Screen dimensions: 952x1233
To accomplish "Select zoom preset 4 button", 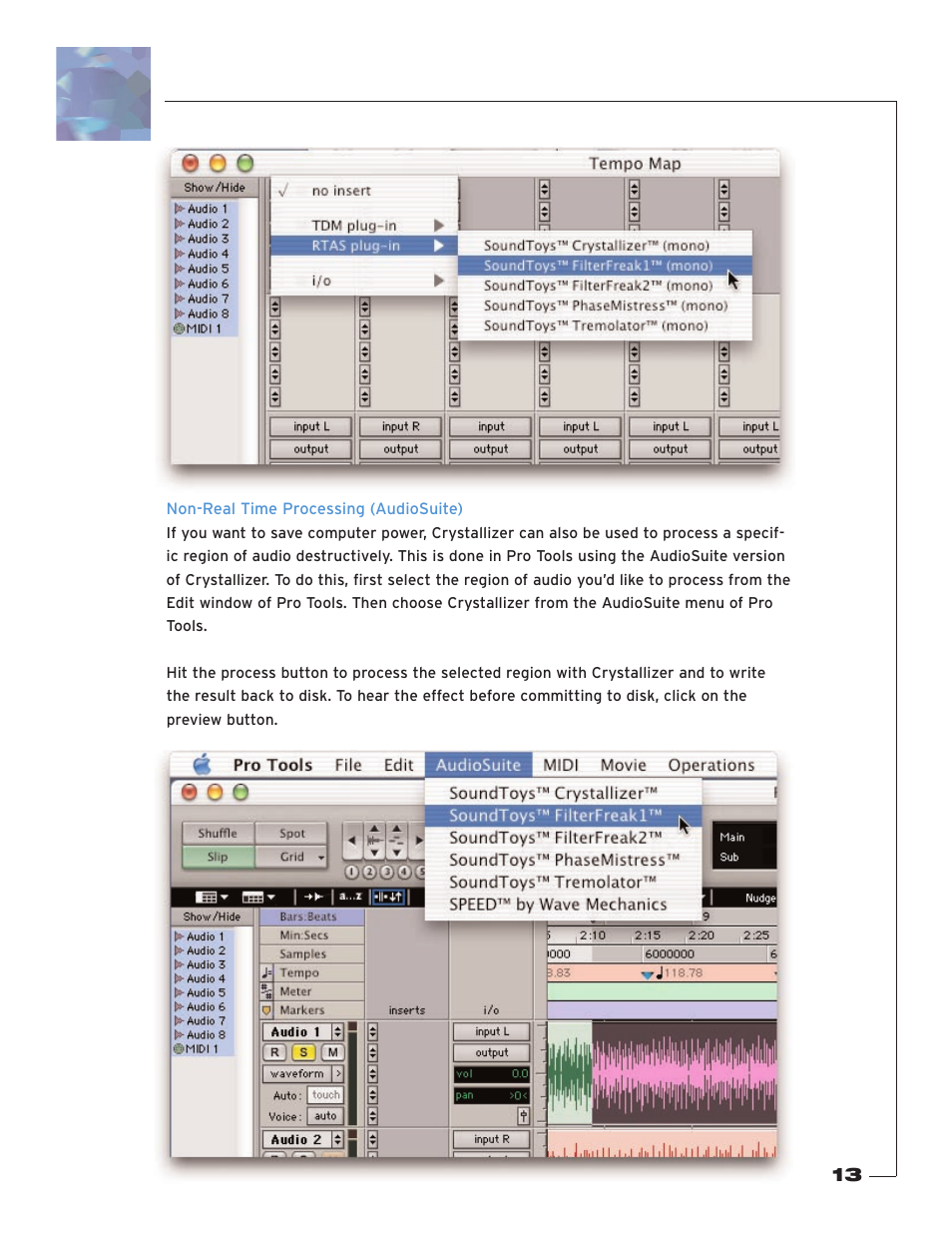I will (x=404, y=872).
